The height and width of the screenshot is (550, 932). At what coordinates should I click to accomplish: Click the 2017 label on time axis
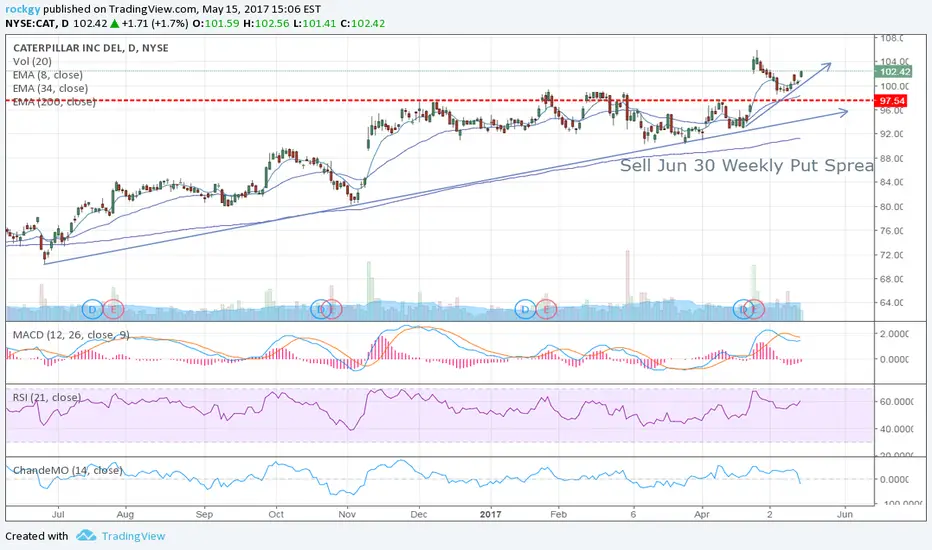click(x=491, y=514)
